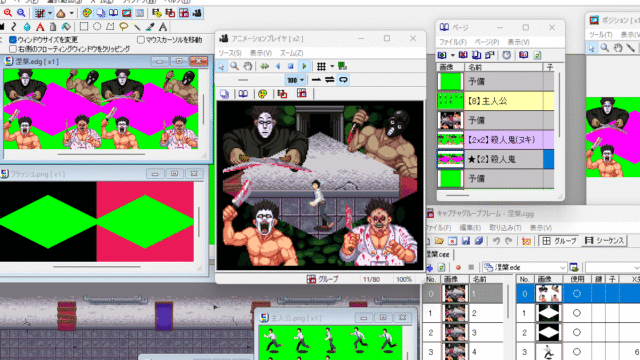Click the red record button in Capture Group Frame
The width and height of the screenshot is (640, 360).
point(458,267)
